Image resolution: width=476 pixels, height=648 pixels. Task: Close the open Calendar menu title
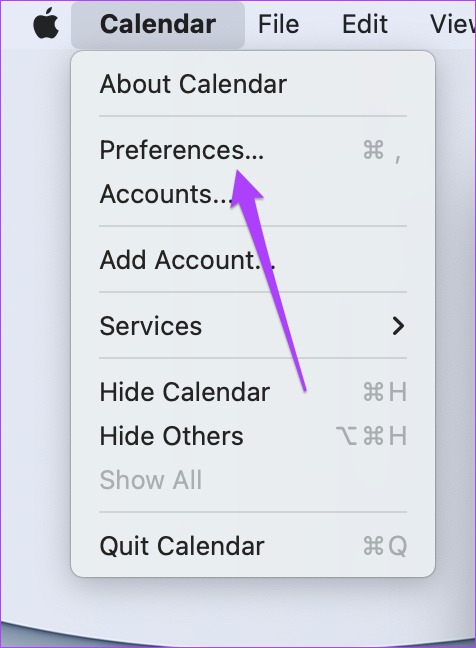tap(158, 24)
